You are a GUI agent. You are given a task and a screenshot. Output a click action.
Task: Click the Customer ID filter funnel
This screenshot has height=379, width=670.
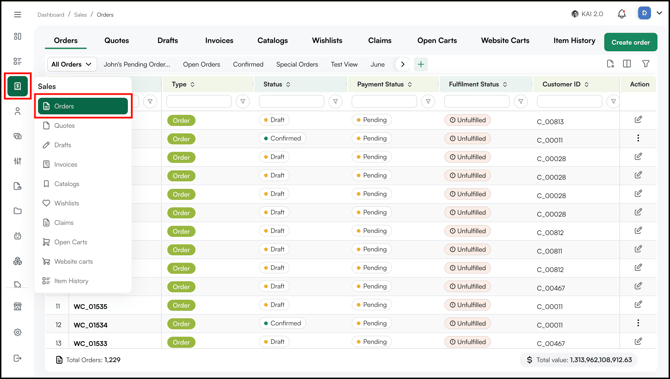(x=613, y=101)
